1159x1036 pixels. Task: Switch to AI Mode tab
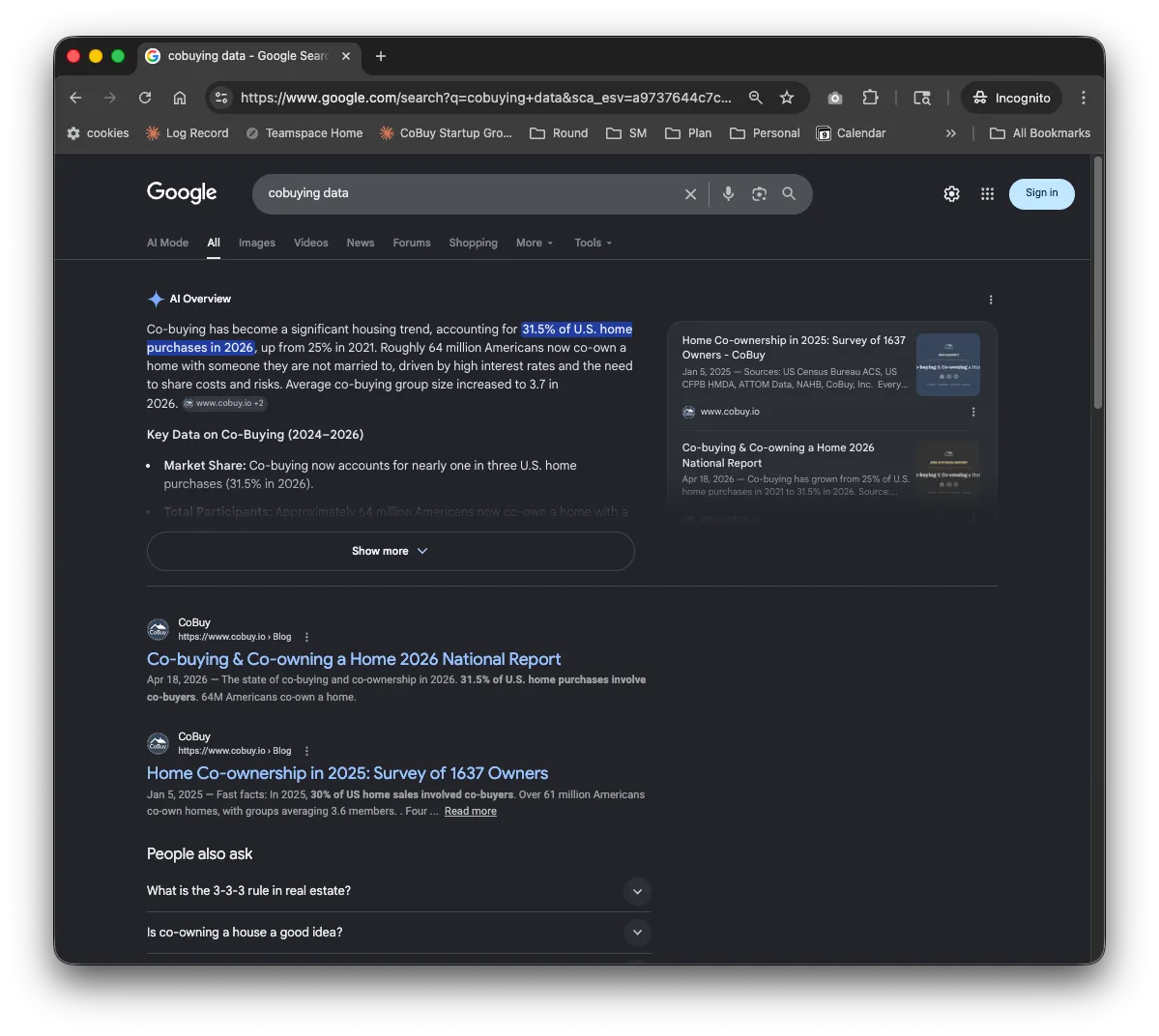[168, 243]
